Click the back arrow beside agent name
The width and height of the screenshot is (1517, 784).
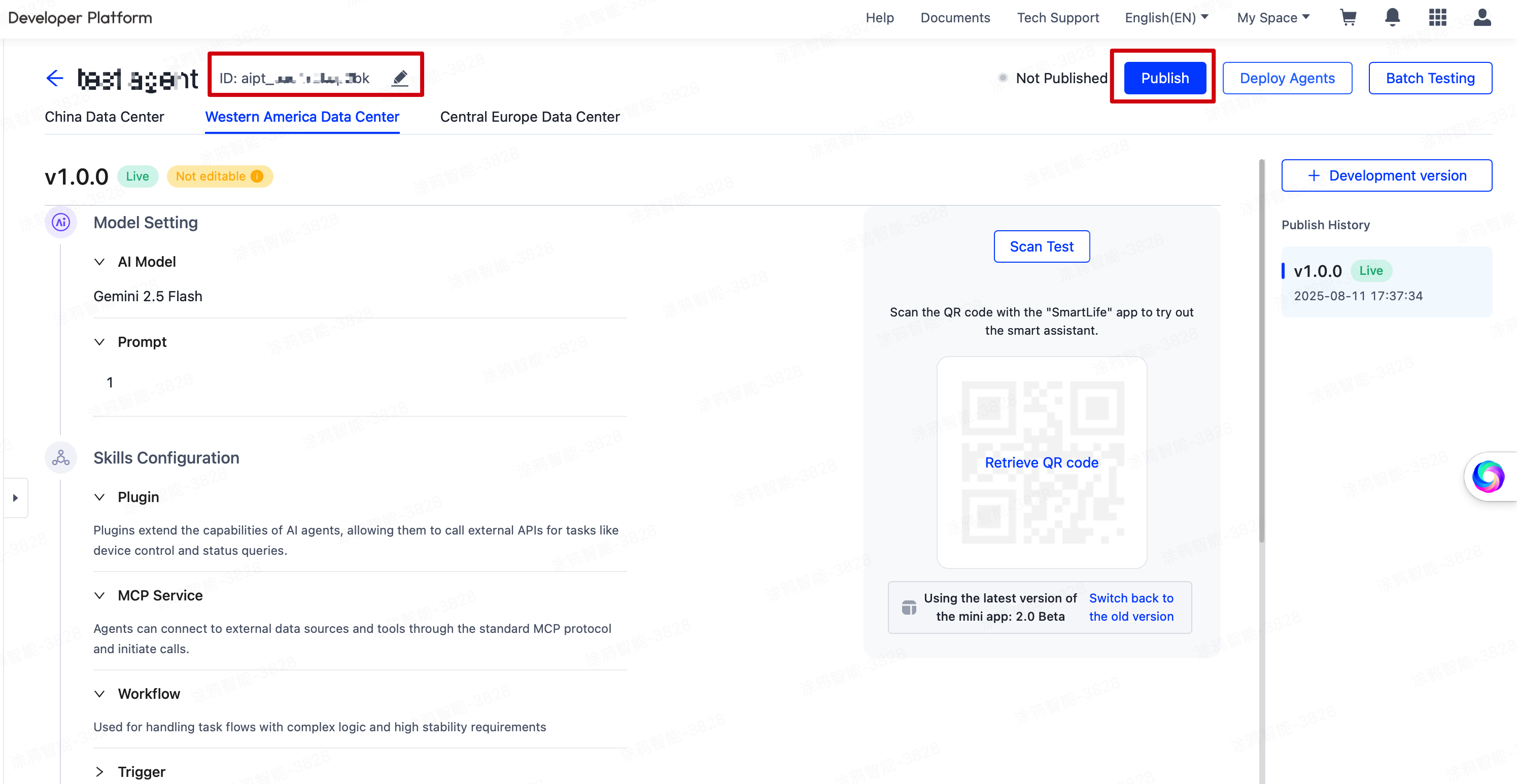tap(54, 78)
